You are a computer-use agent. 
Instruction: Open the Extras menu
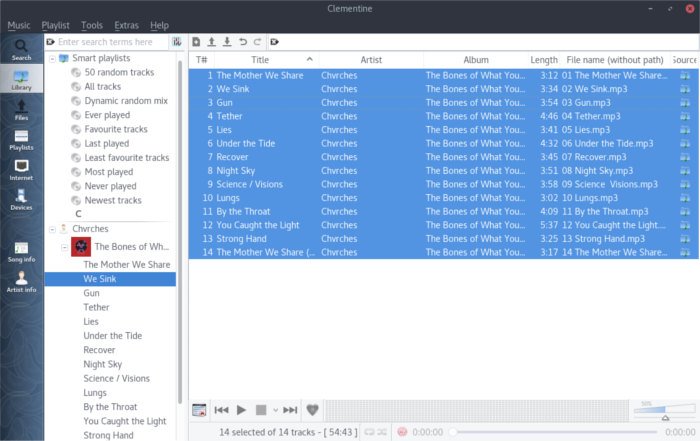(x=126, y=25)
